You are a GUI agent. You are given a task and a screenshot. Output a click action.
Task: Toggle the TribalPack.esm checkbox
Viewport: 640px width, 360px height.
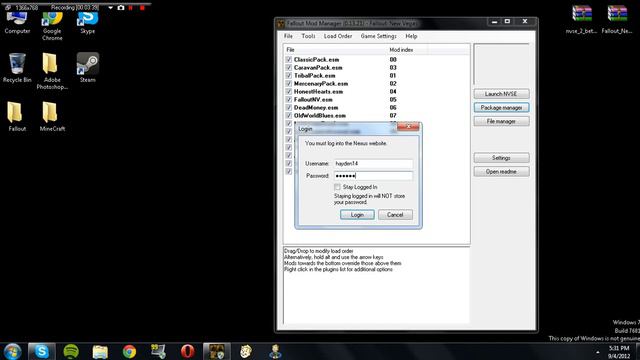click(289, 76)
